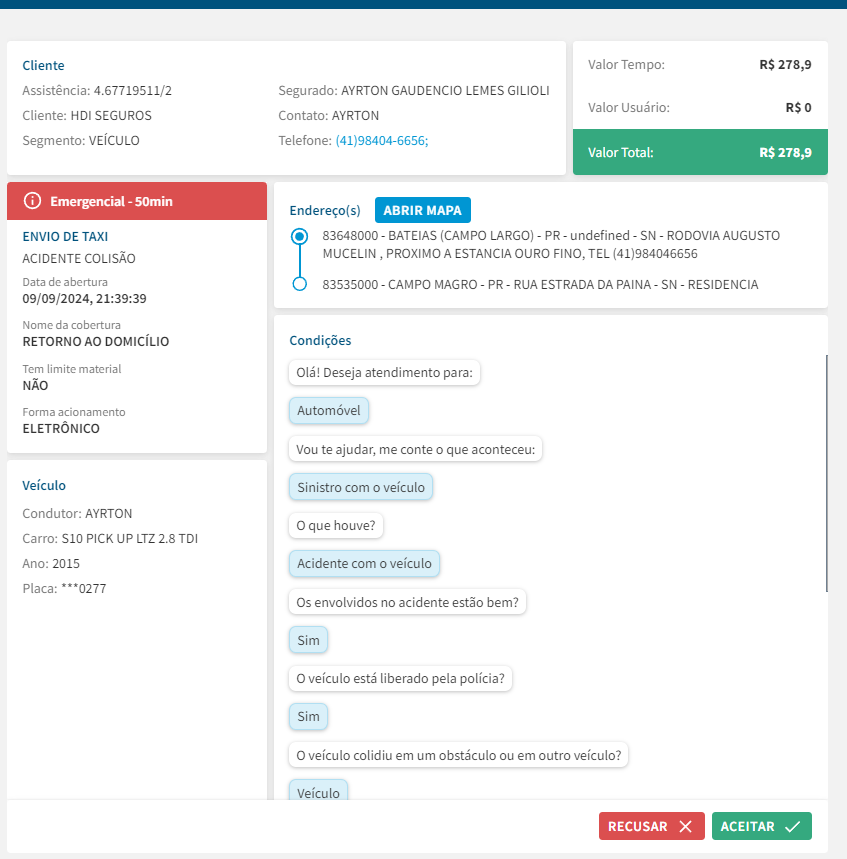Click the 'Sinistro com o veículo' chip

(361, 488)
